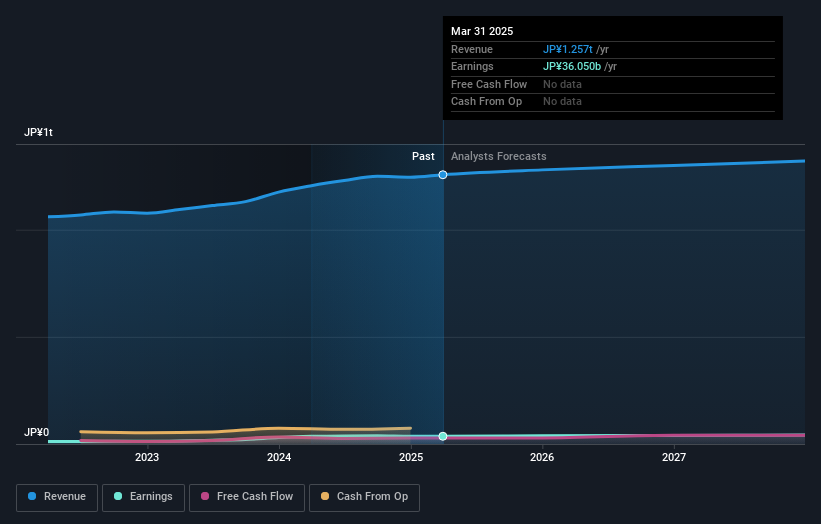Click the 2024 x-axis label
Image resolution: width=821 pixels, height=524 pixels.
pyautogui.click(x=279, y=458)
